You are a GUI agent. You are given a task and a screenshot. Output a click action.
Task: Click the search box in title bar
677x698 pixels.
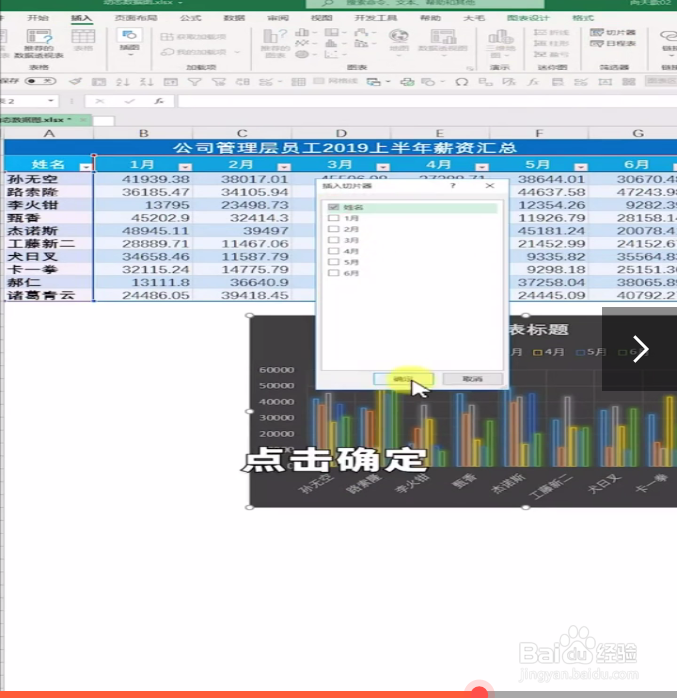425,3
